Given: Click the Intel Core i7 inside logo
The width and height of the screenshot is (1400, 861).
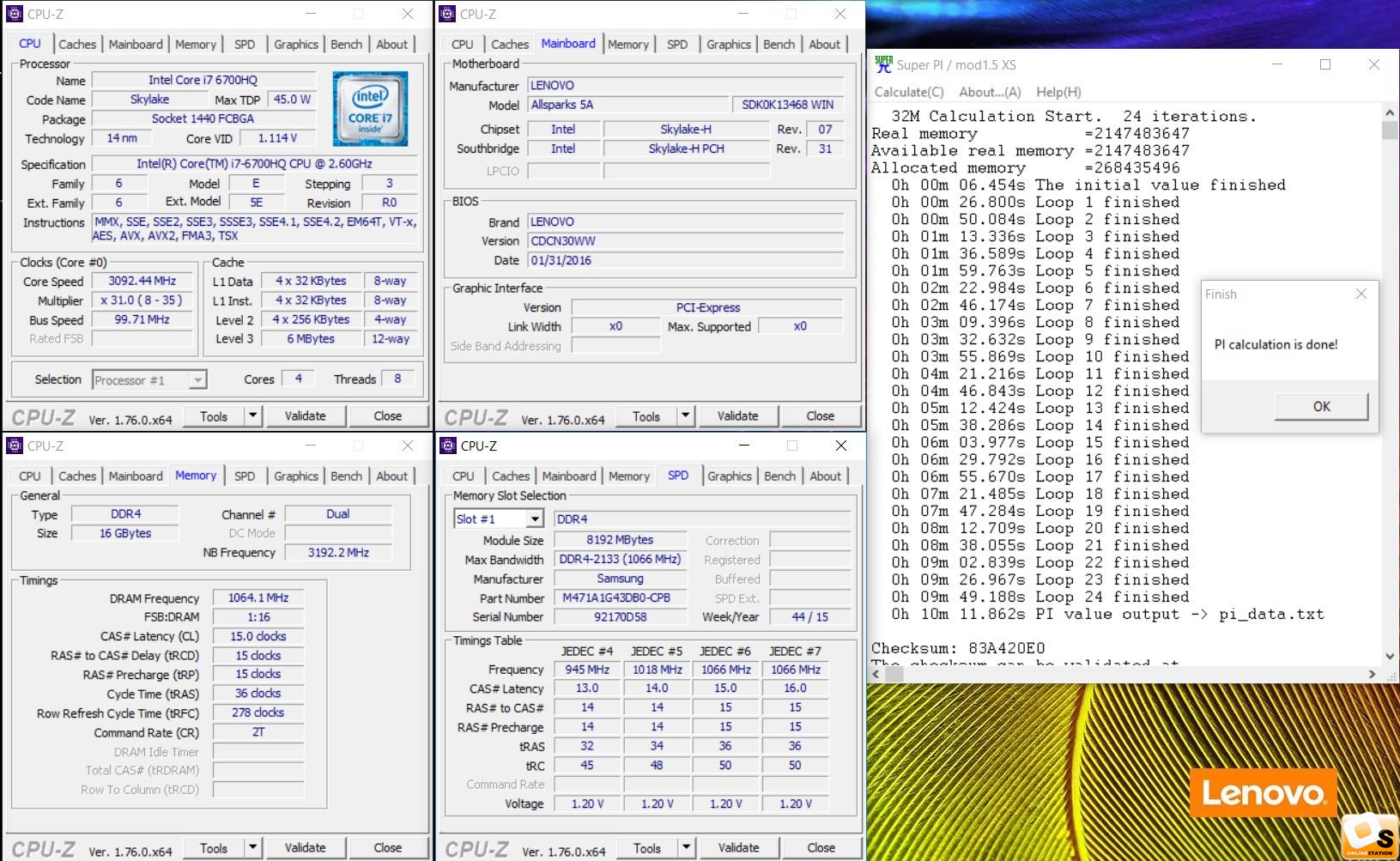Looking at the screenshot, I should point(370,108).
